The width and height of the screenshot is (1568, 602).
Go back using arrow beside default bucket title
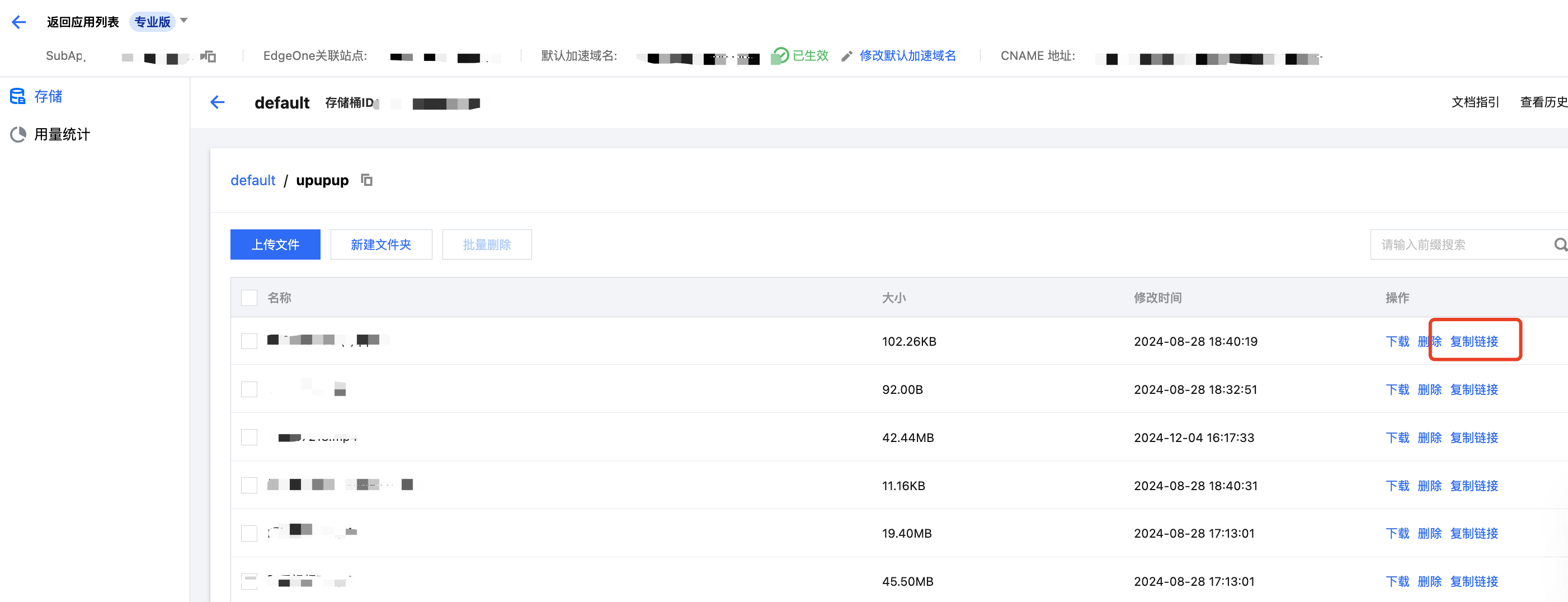[217, 102]
